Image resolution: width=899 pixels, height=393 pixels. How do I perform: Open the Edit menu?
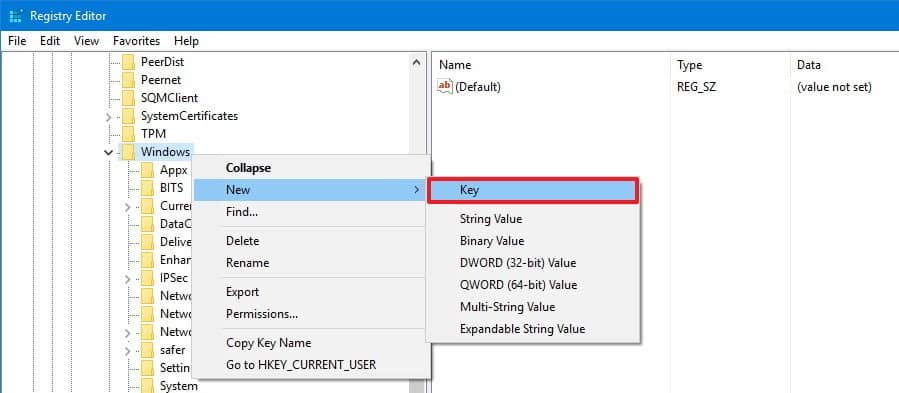(50, 41)
